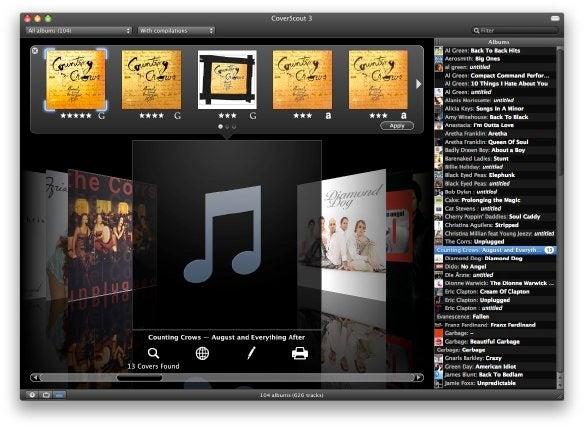
Task: Click the Apply button
Action: click(x=397, y=126)
